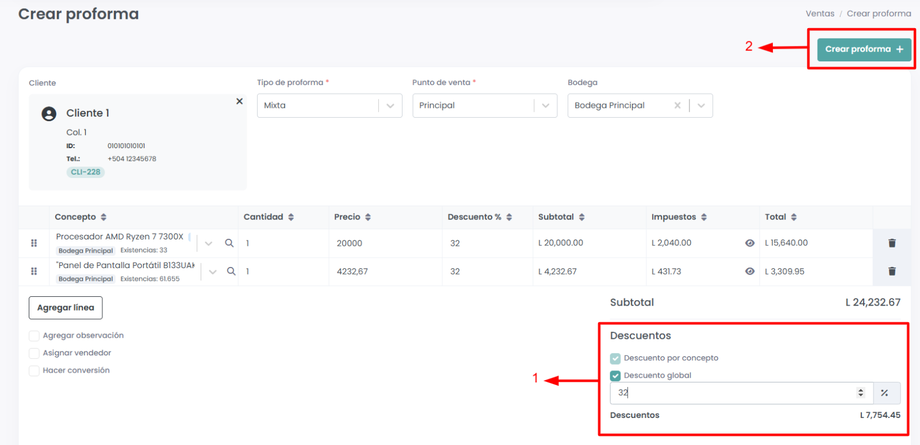Open the Bodega dropdown arrow

[701, 105]
